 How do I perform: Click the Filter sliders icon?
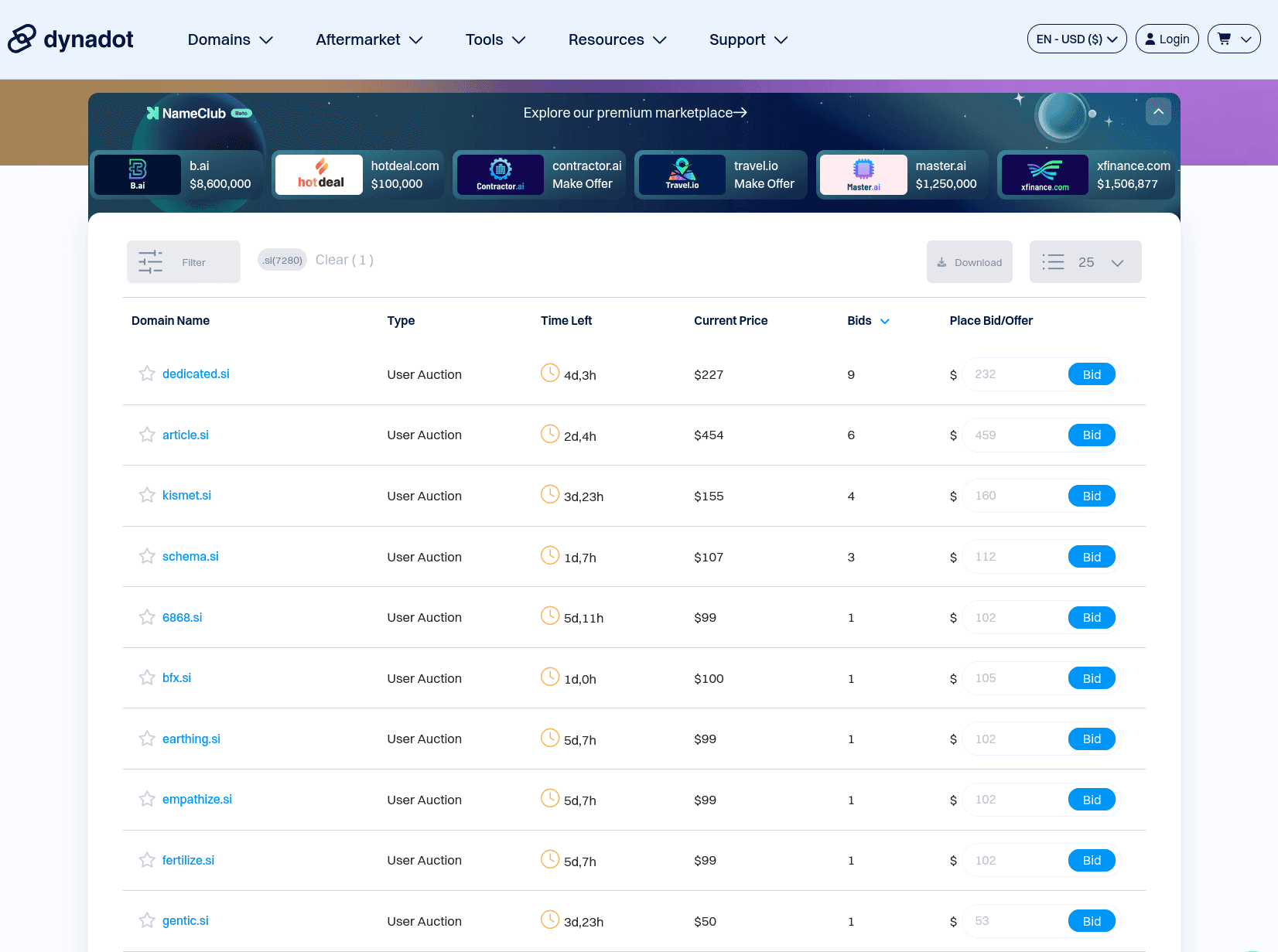(x=150, y=261)
